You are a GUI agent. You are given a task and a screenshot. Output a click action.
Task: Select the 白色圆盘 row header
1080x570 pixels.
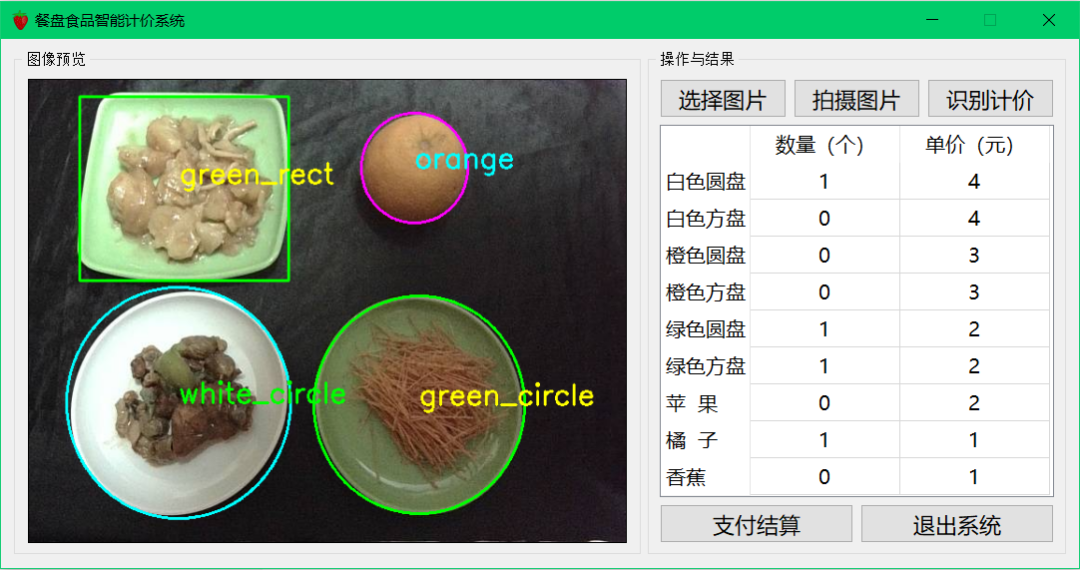click(x=705, y=182)
